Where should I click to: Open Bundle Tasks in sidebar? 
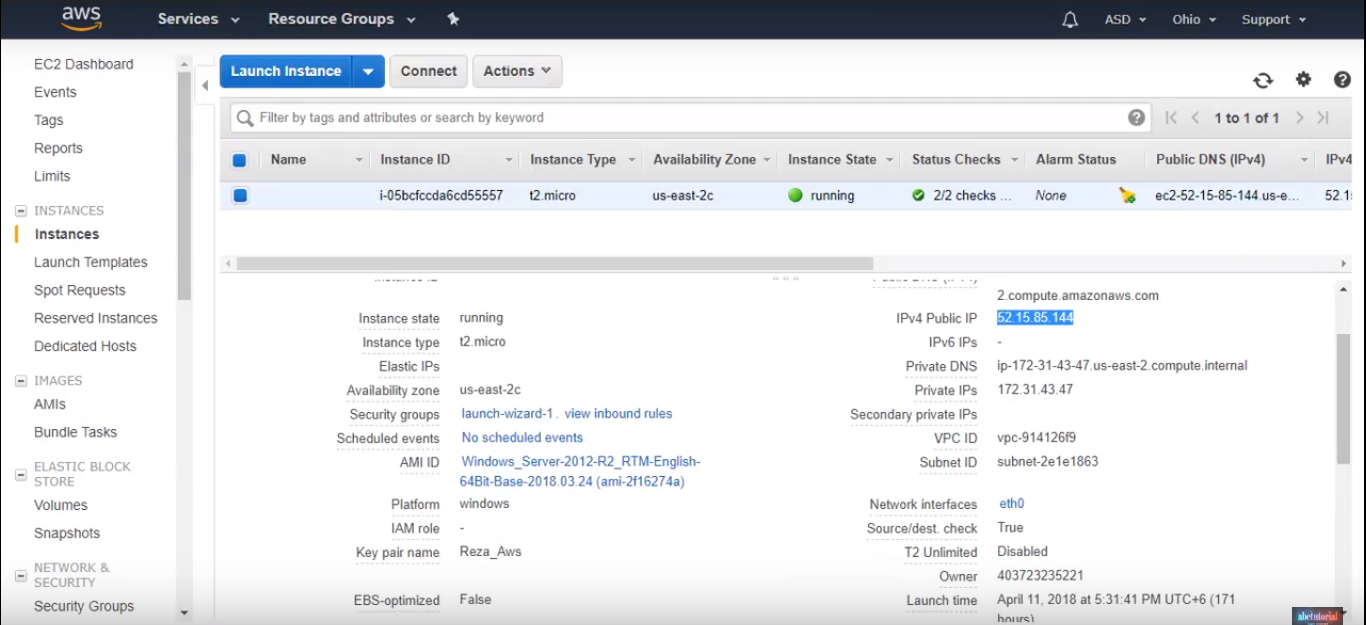(75, 432)
